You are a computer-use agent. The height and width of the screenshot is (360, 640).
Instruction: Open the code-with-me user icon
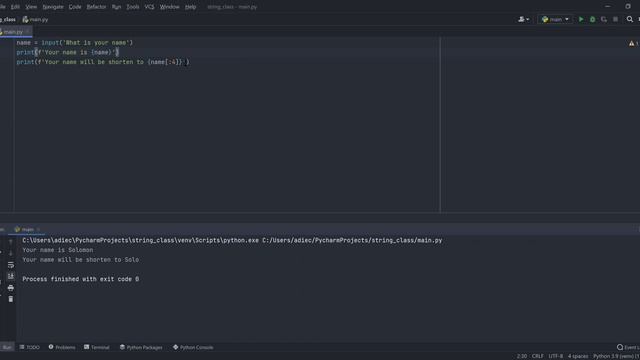coord(523,19)
